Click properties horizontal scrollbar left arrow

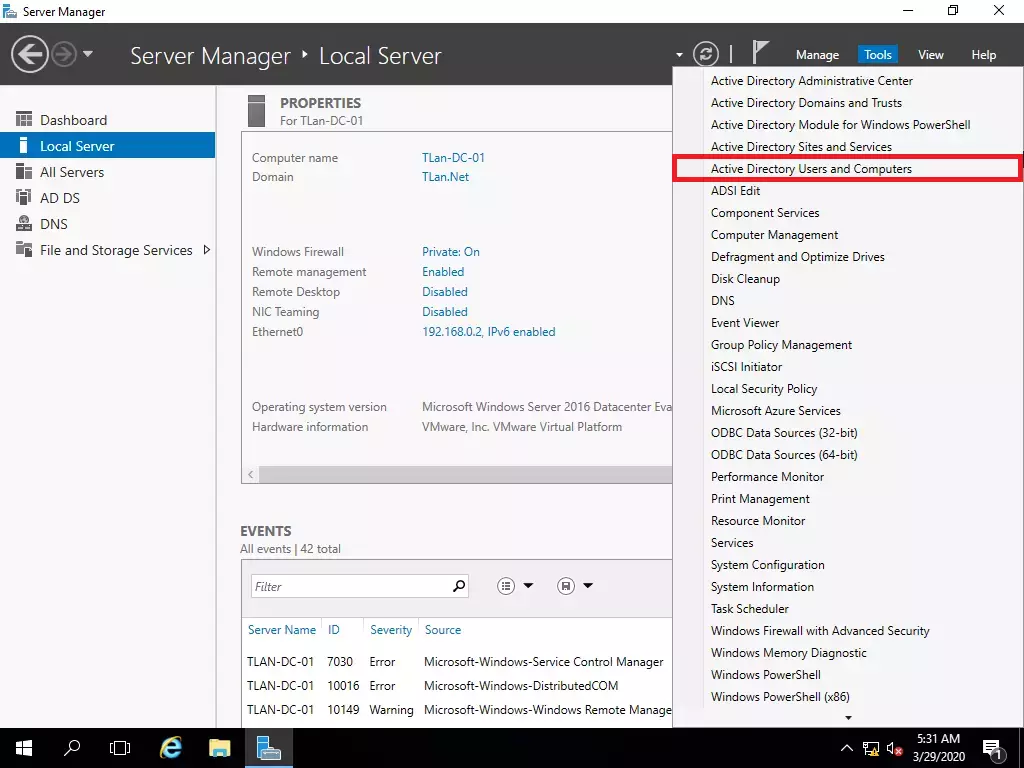[x=251, y=475]
